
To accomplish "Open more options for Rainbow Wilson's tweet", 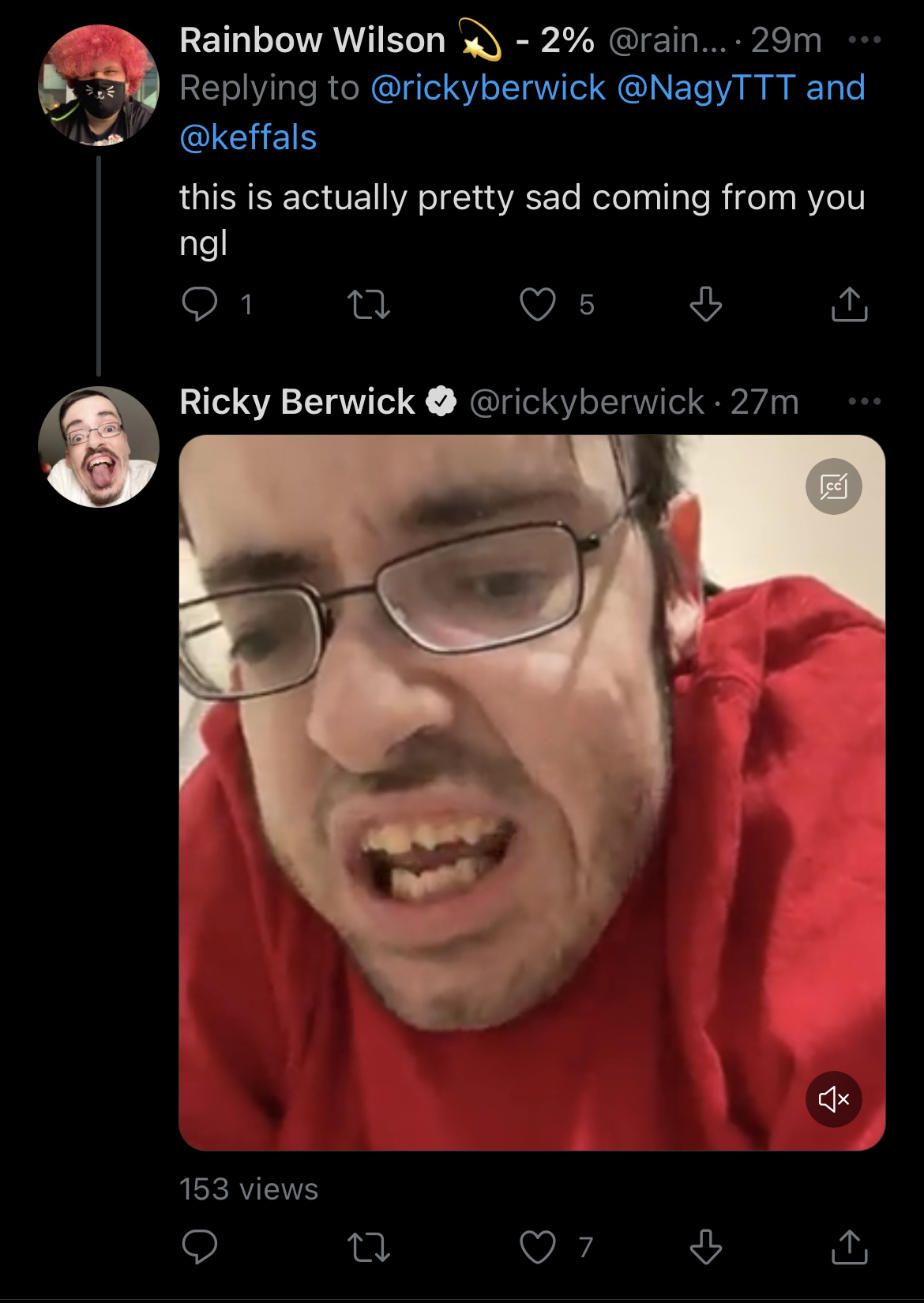I will (865, 39).
